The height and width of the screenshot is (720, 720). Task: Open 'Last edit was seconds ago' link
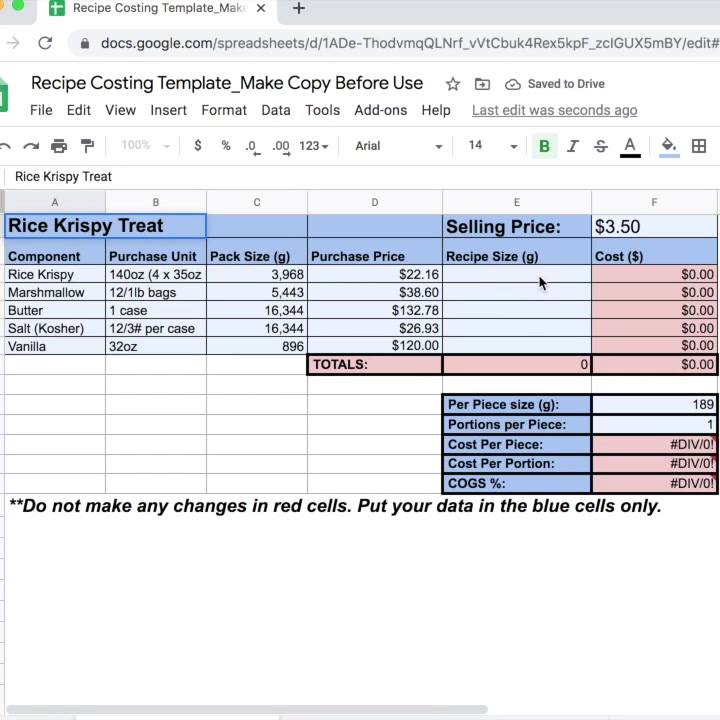point(554,110)
